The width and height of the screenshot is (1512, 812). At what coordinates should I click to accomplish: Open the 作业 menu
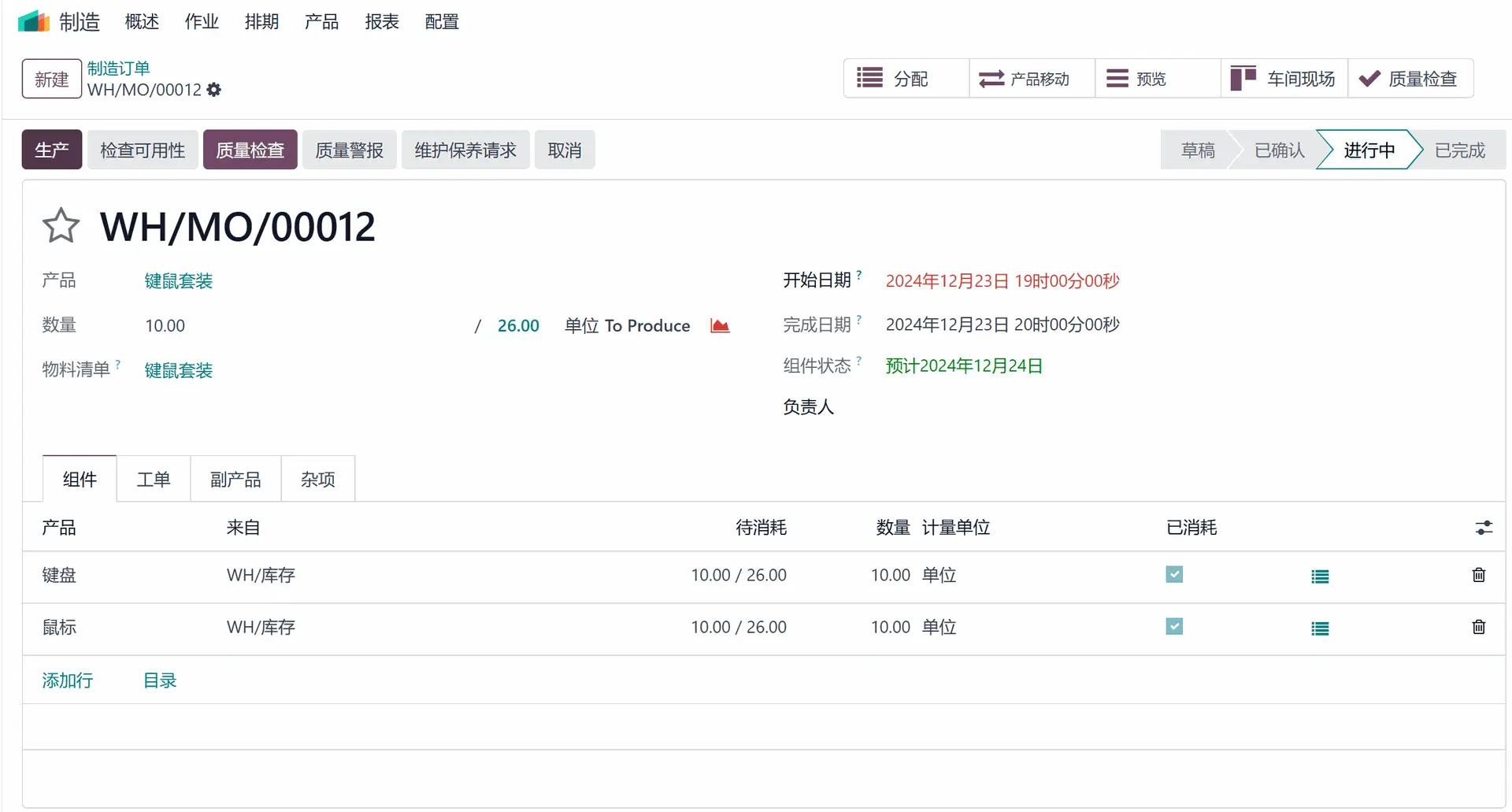pyautogui.click(x=202, y=21)
